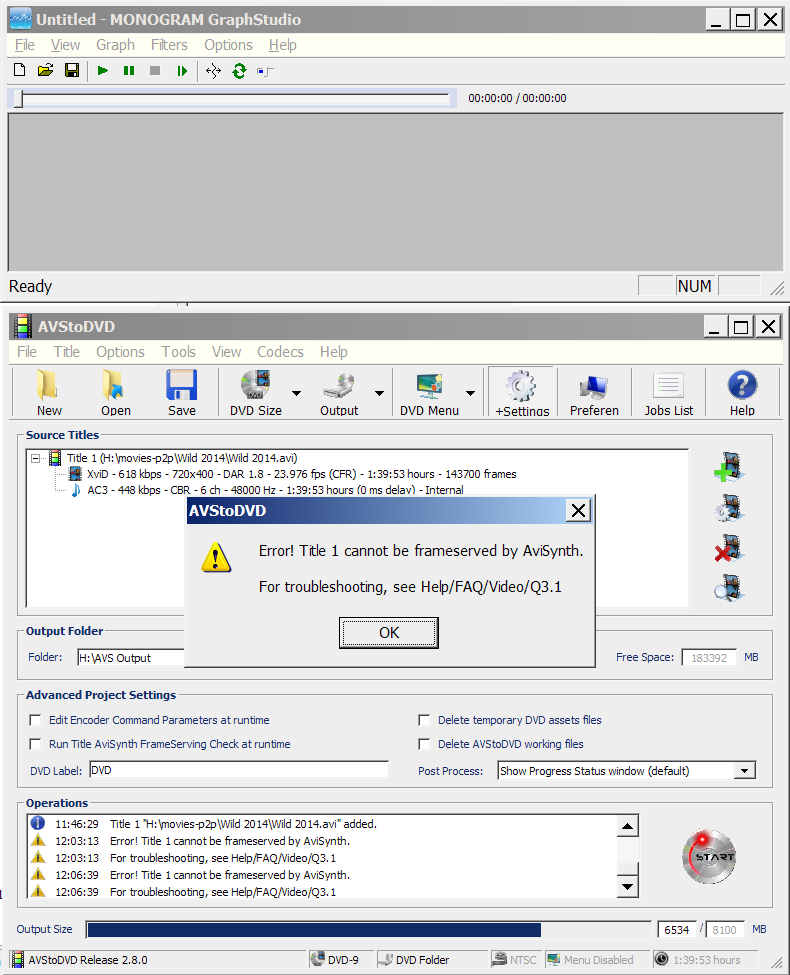Expand the DVD Menu dropdown arrow
The height and width of the screenshot is (975, 790).
[471, 393]
